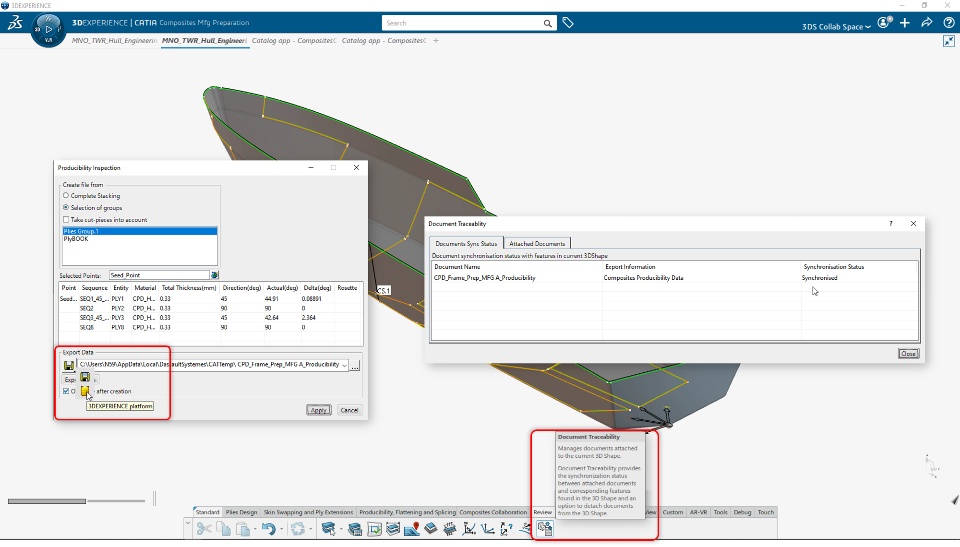Click Cancel in Producibility Inspection
960x547 pixels.
pos(349,410)
